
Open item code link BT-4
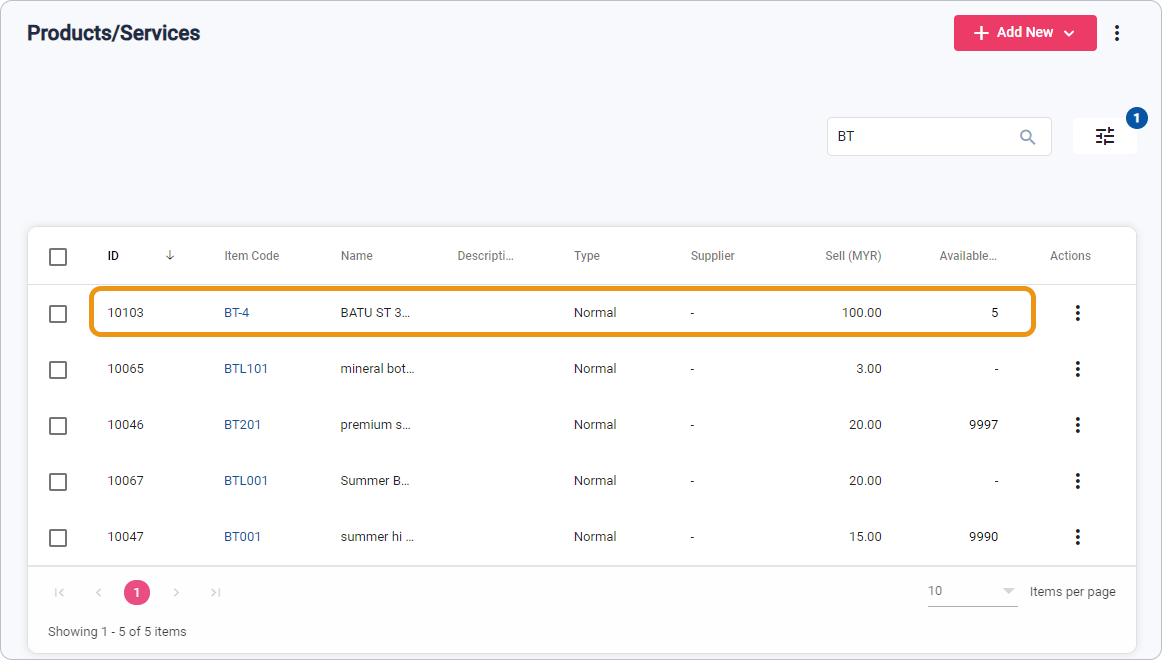tap(236, 313)
